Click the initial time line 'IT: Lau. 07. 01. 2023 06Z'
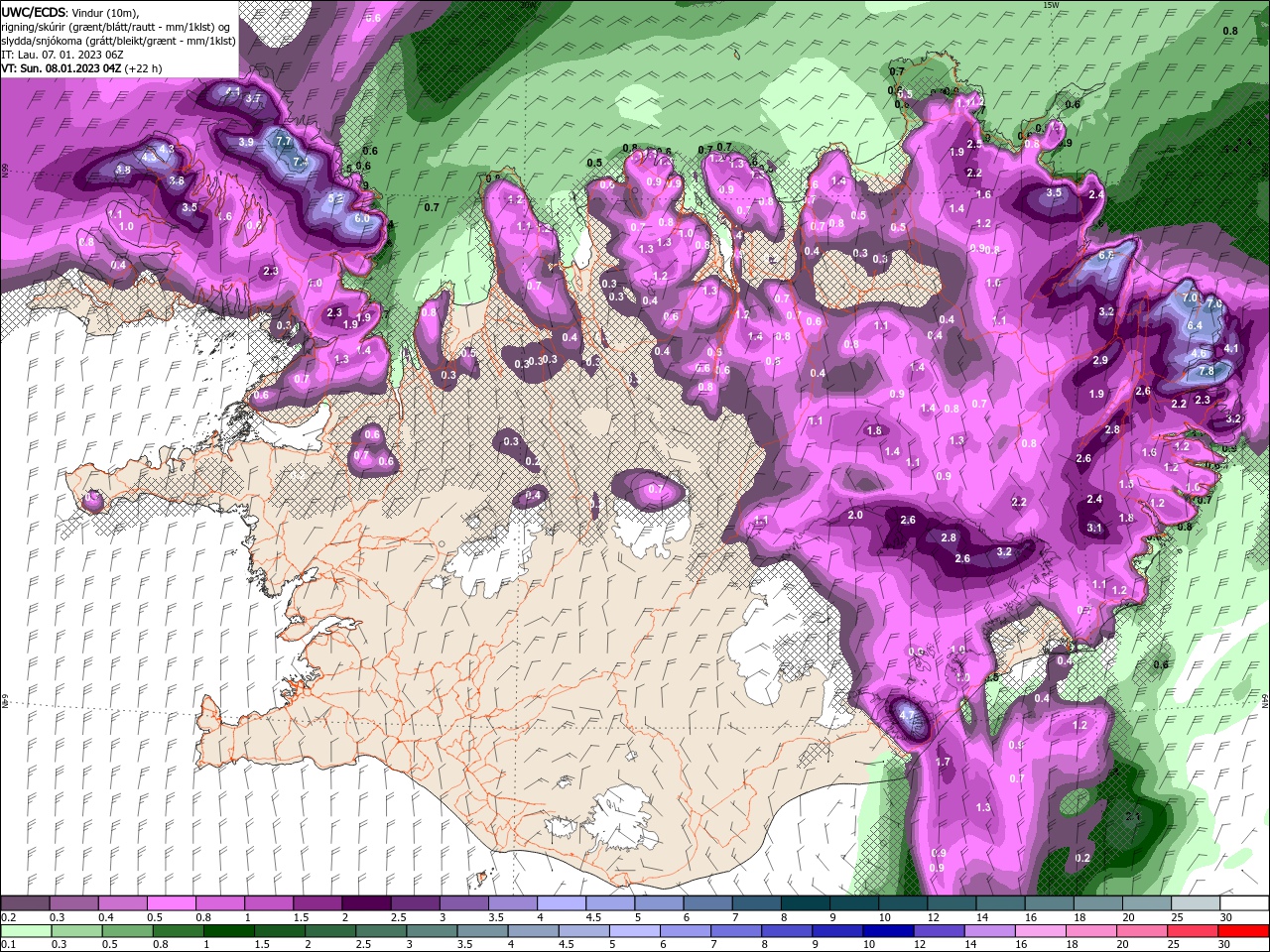The image size is (1270, 952). pos(63,55)
